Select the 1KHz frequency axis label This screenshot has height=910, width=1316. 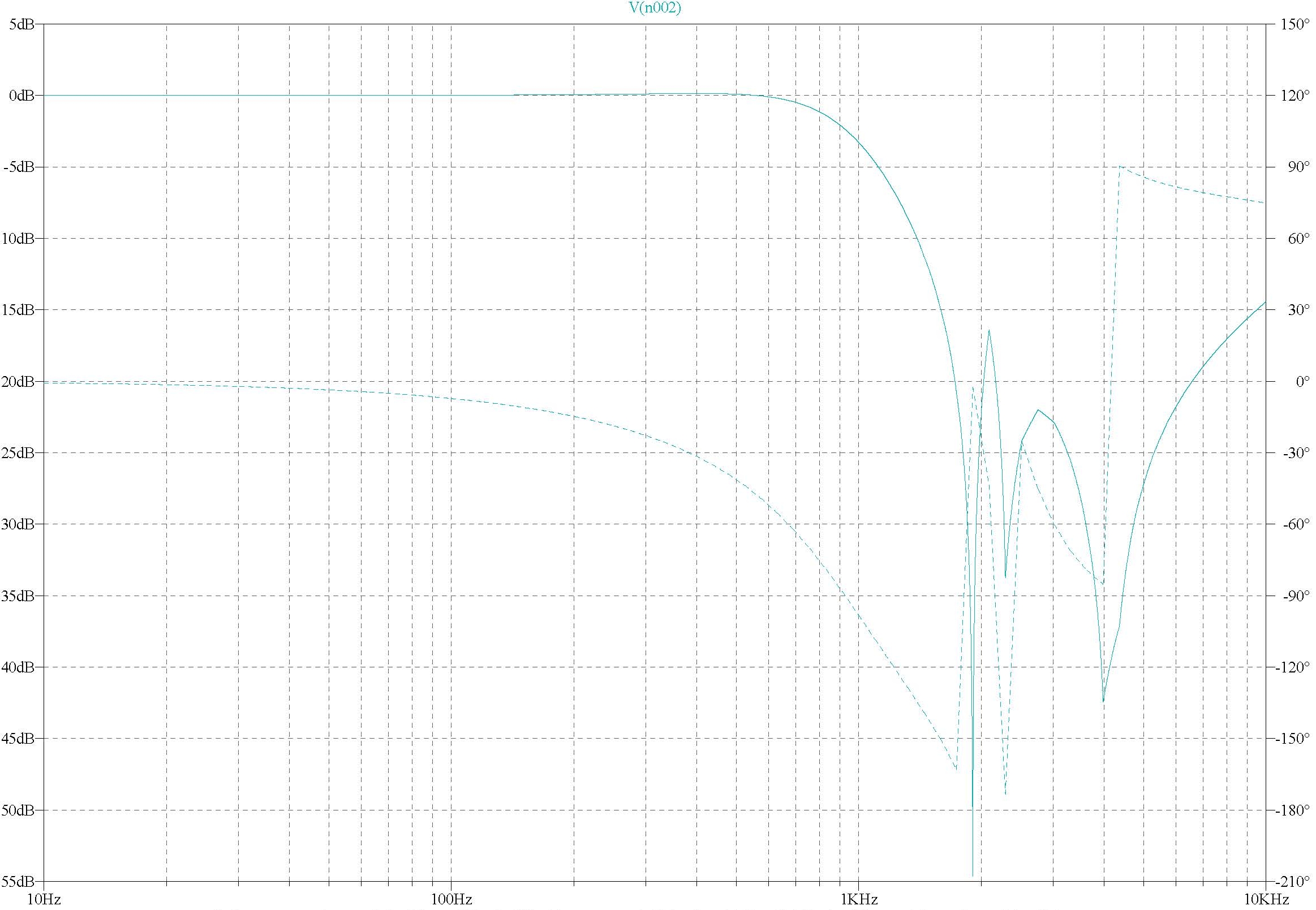point(858,900)
